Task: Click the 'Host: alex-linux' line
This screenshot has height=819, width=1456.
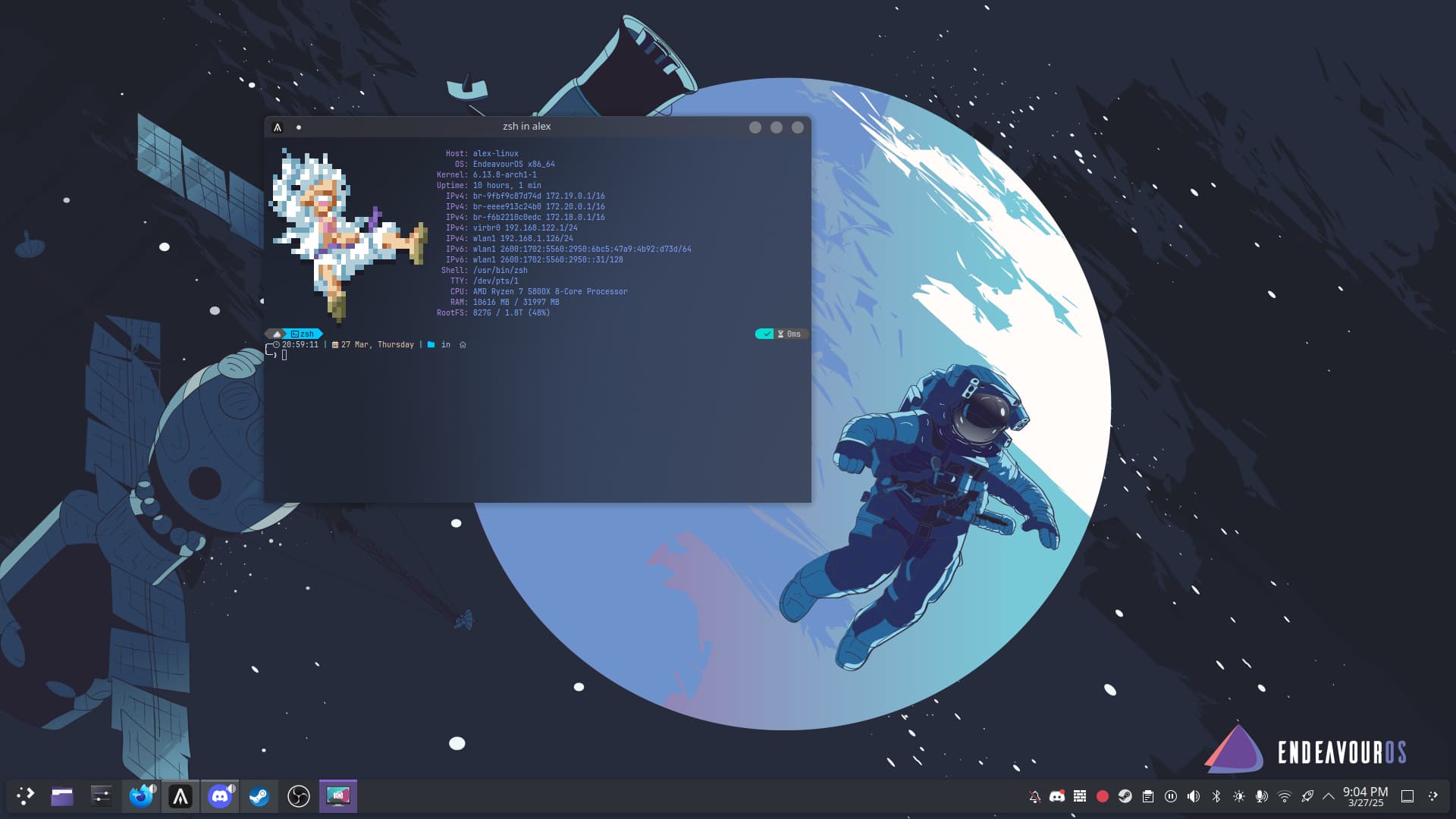Action: pos(482,153)
